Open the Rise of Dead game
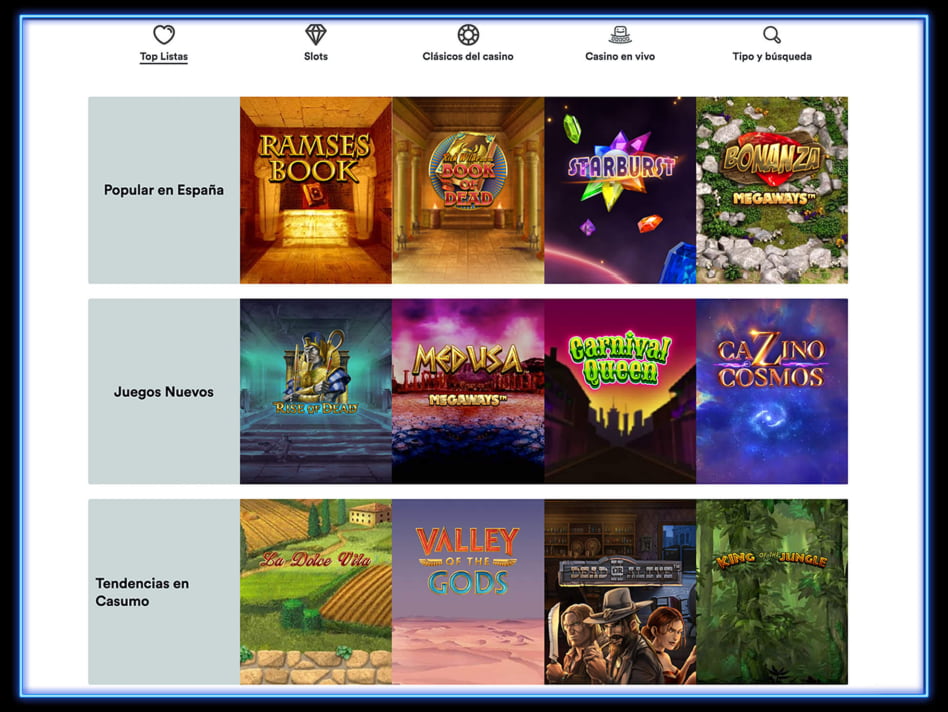Screen dimensions: 948x712 316,391
